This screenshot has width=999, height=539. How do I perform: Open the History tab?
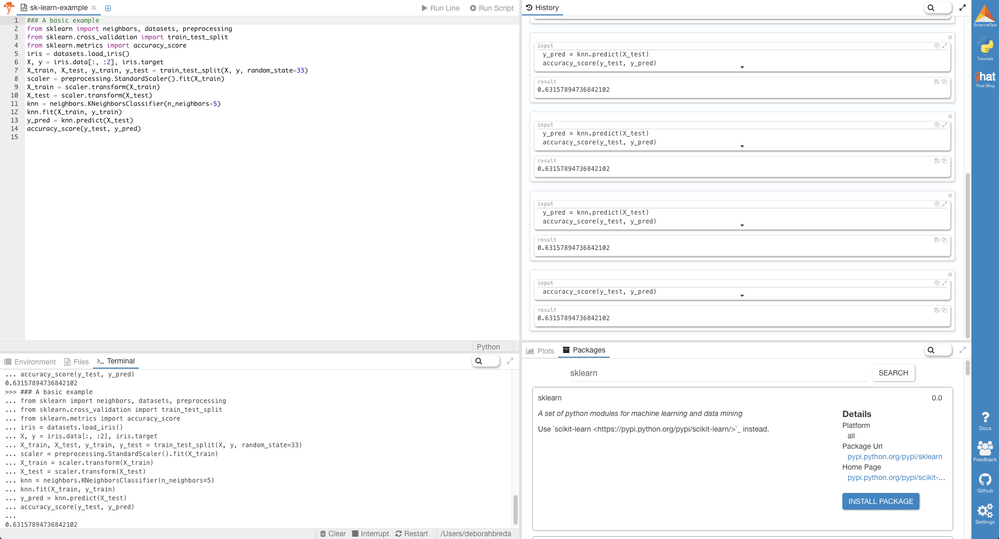pos(542,8)
